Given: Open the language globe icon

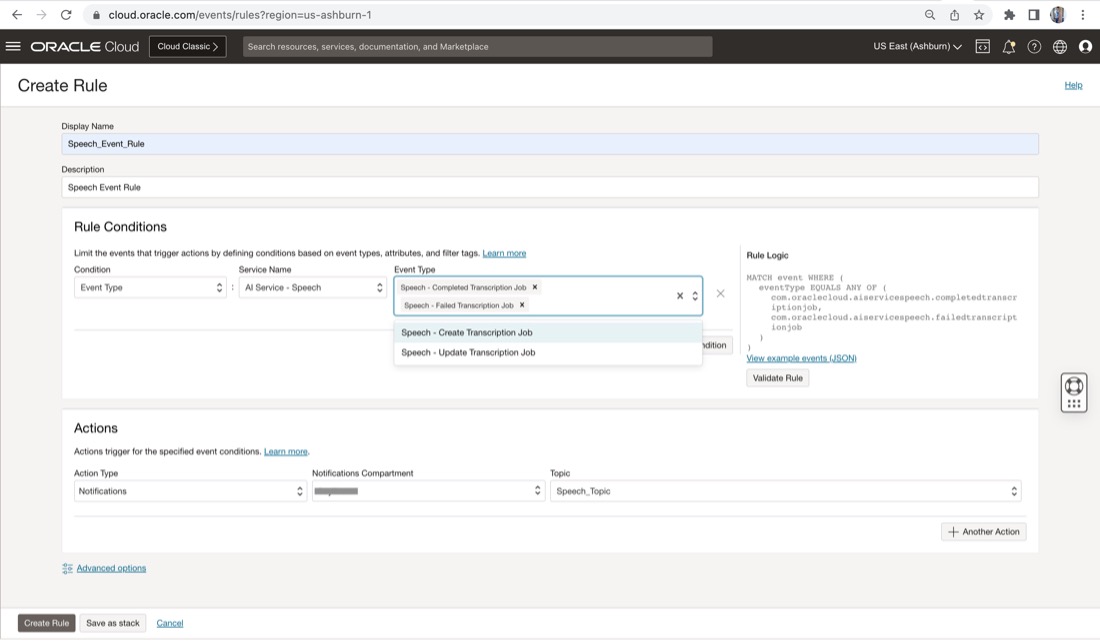Looking at the screenshot, I should 1060,46.
